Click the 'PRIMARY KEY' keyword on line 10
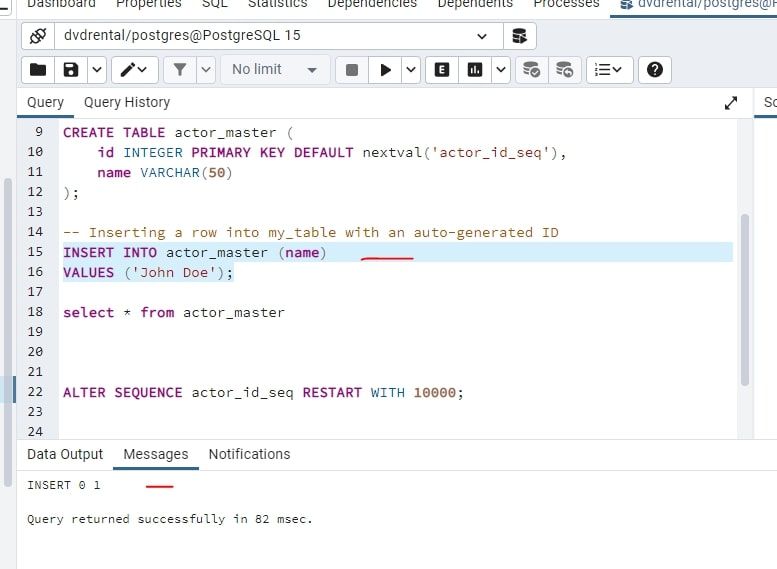 tap(238, 152)
